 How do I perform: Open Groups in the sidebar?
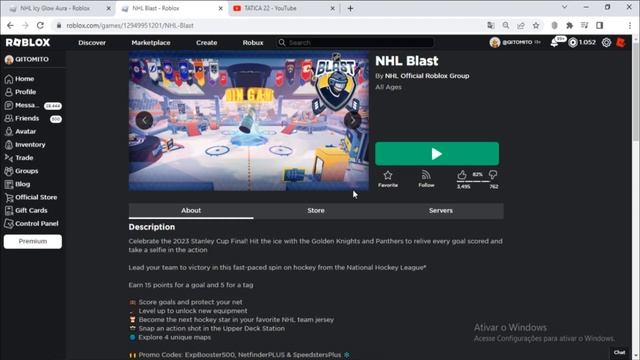pyautogui.click(x=21, y=171)
